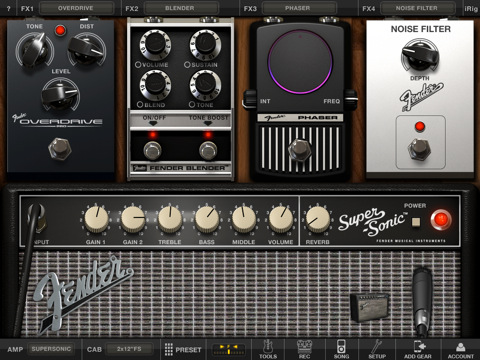Open the Tools guitar icon

click(x=268, y=349)
